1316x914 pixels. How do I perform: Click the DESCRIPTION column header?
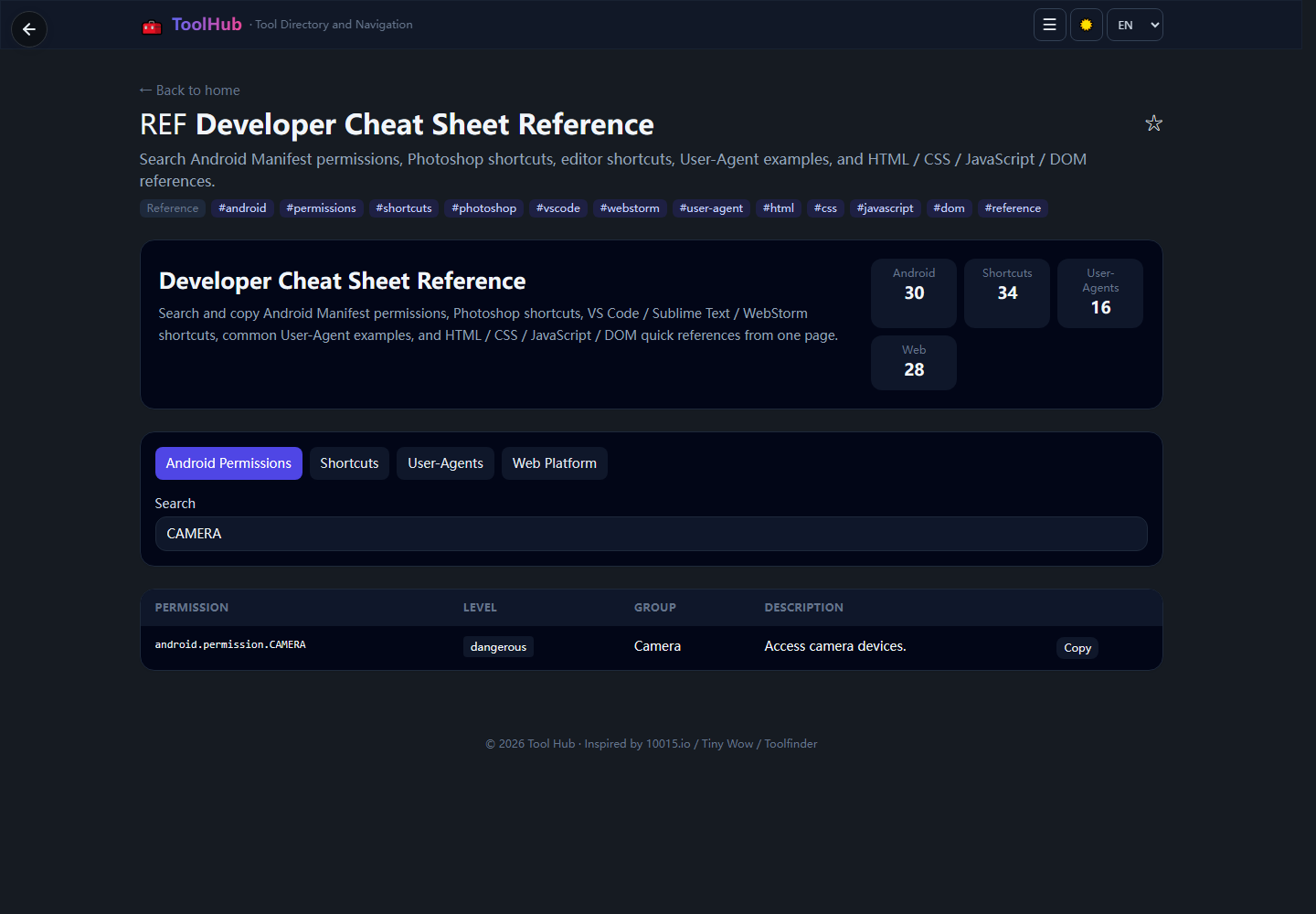tap(804, 608)
